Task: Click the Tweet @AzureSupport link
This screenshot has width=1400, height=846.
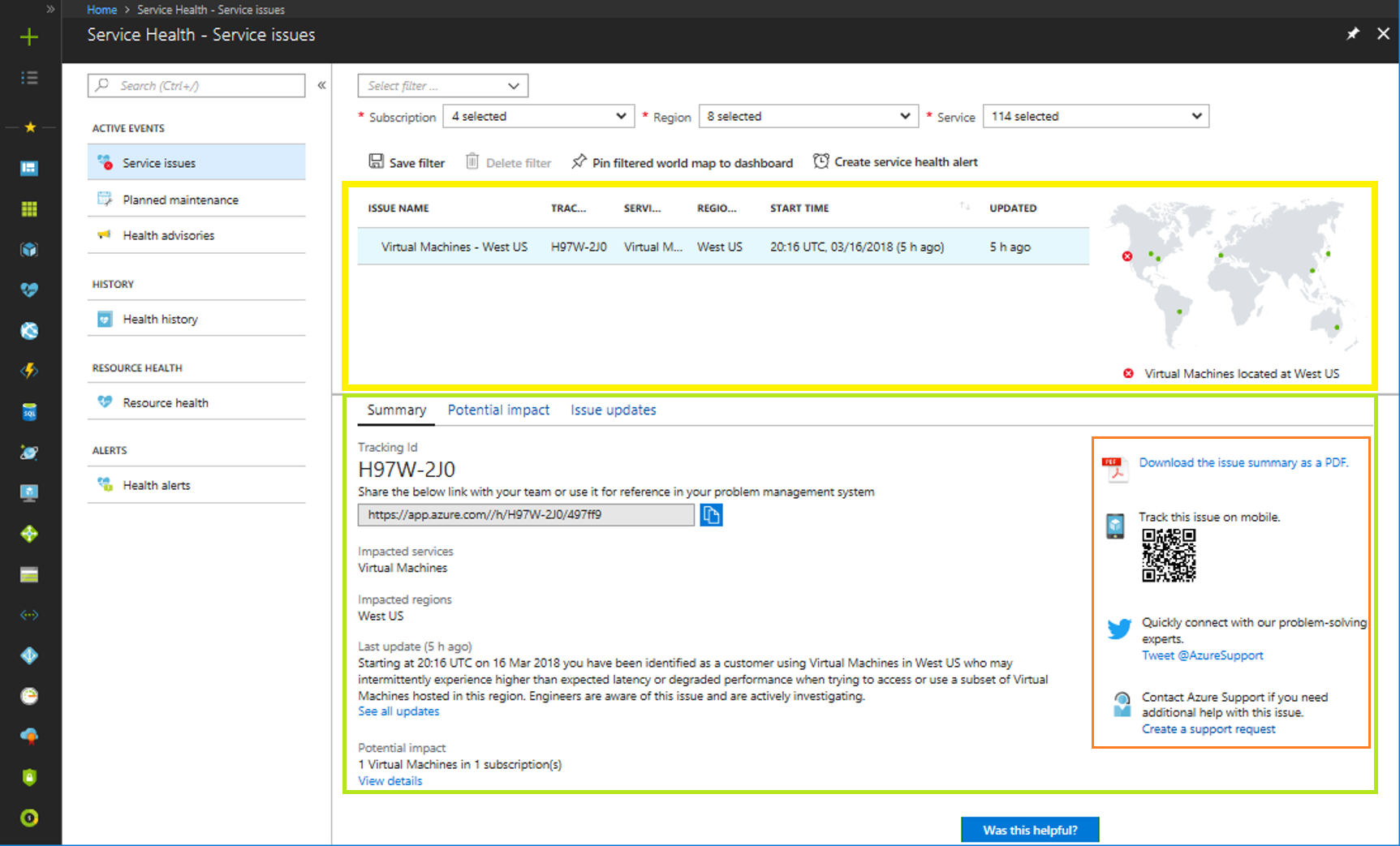Action: pyautogui.click(x=1203, y=655)
